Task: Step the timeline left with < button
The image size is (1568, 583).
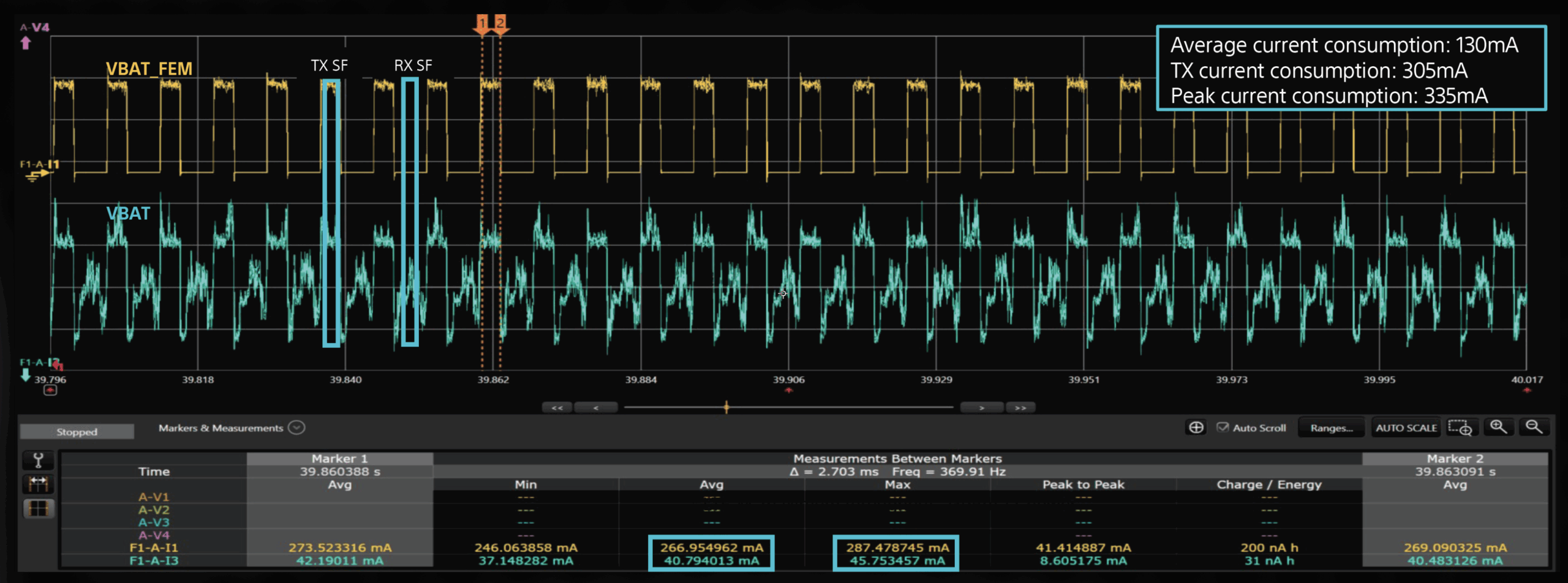Action: coord(595,408)
